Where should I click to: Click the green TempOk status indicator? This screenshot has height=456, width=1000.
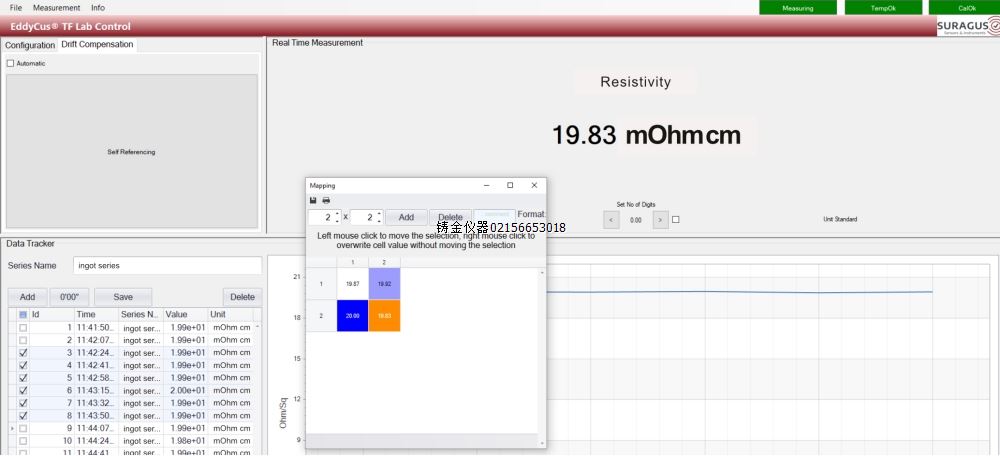(x=882, y=7)
